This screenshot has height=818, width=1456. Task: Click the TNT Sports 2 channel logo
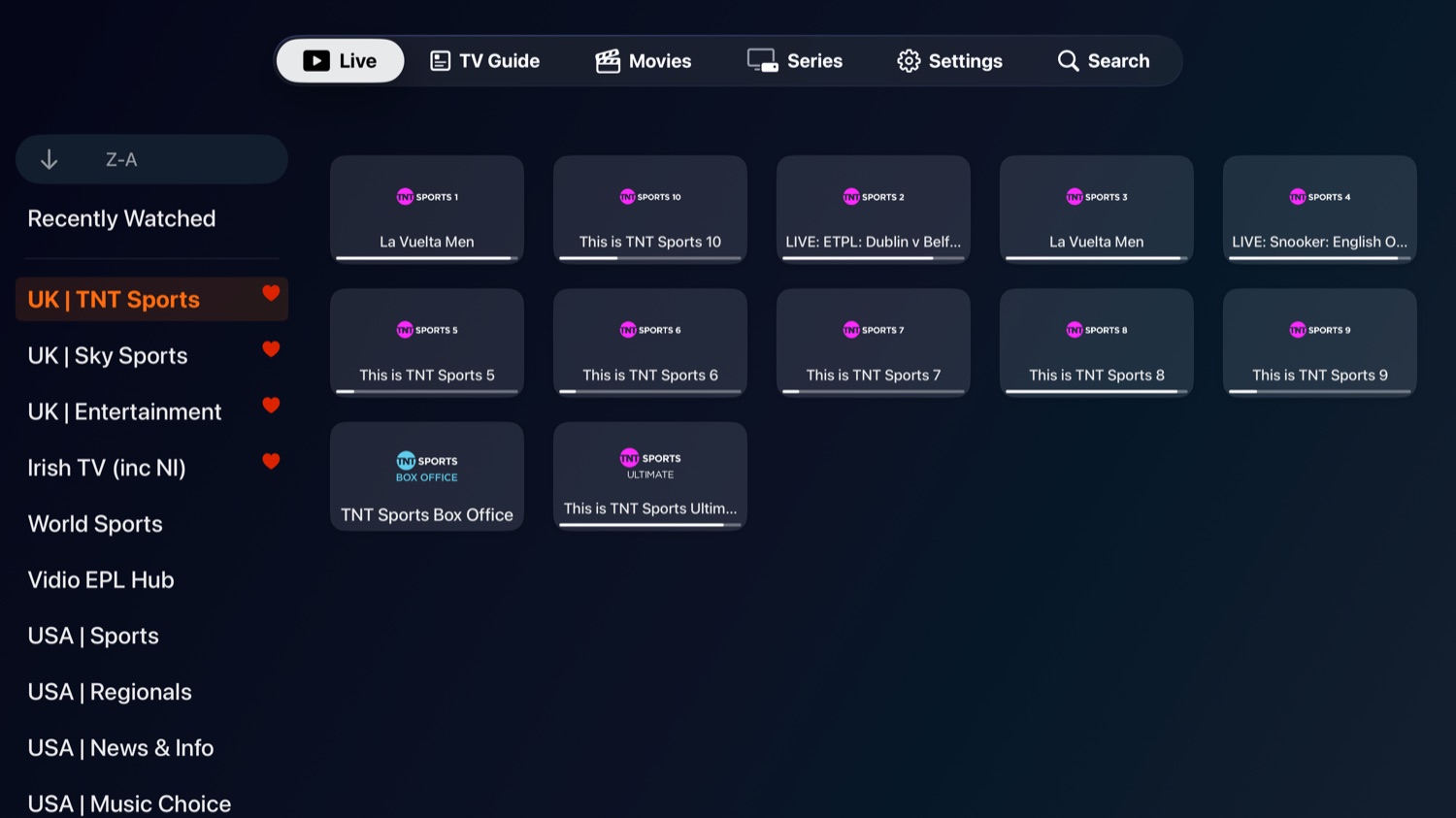pos(874,197)
